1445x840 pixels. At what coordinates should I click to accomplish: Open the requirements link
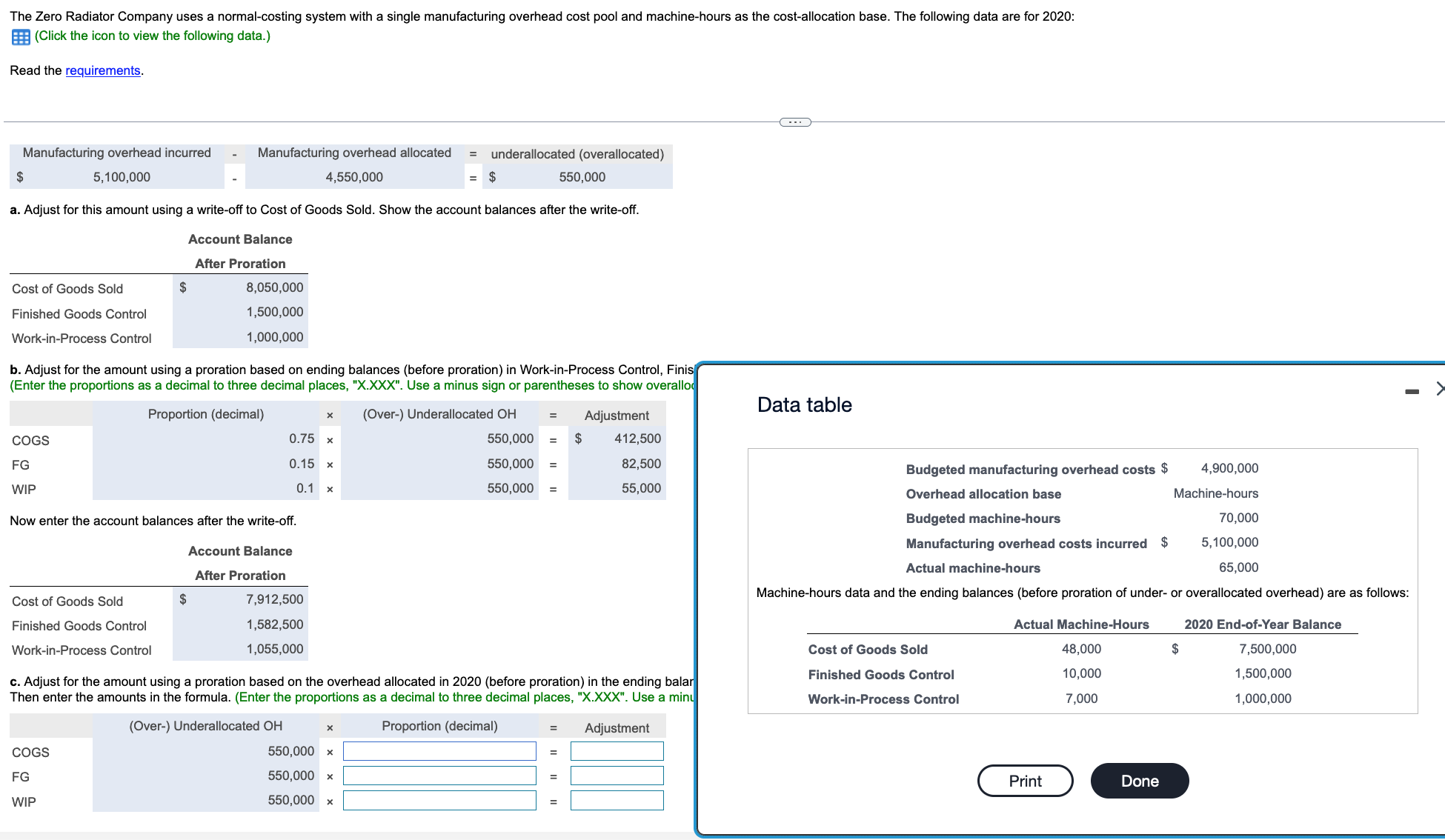tap(102, 70)
